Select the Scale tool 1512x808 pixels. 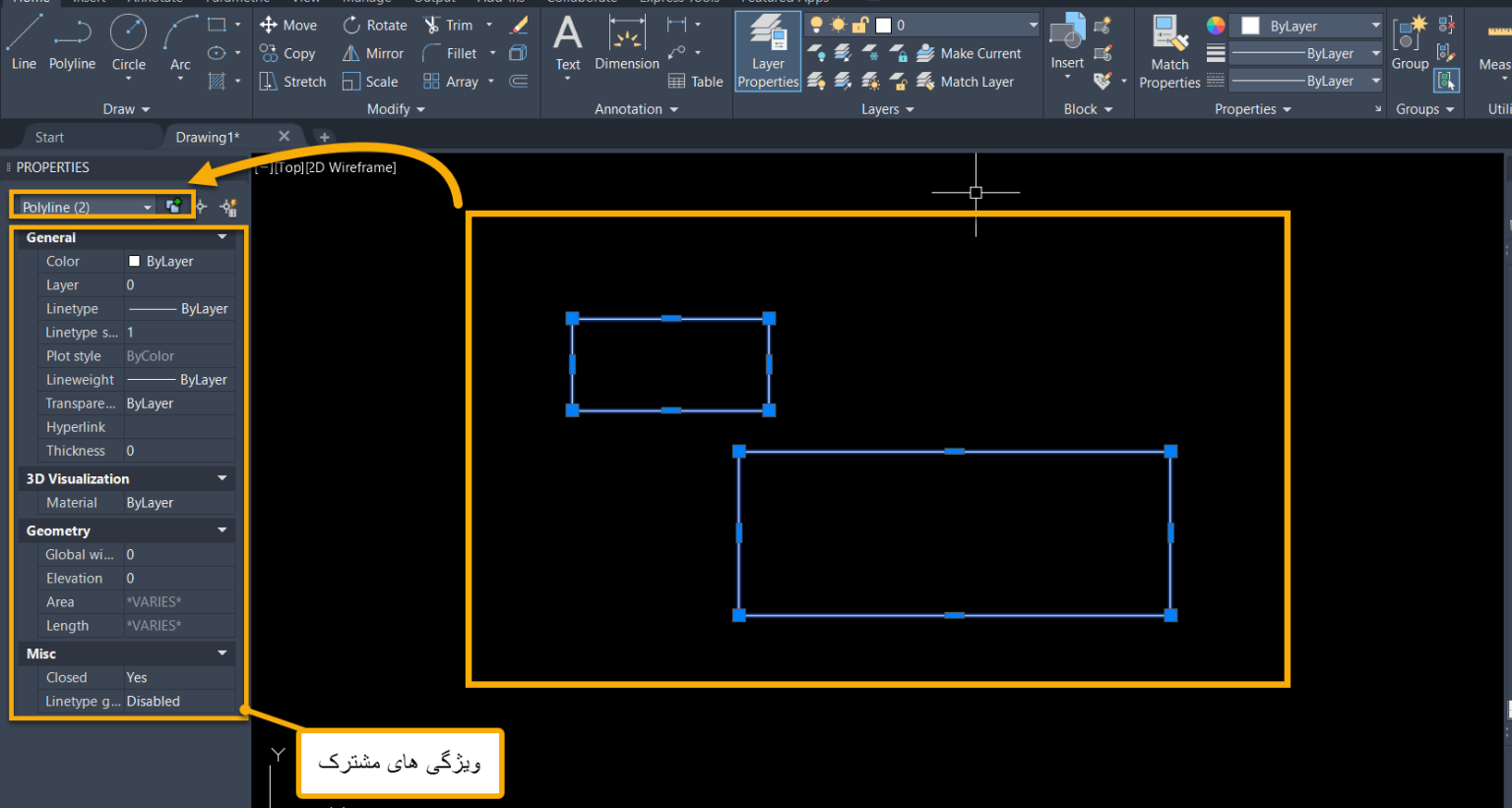(370, 82)
